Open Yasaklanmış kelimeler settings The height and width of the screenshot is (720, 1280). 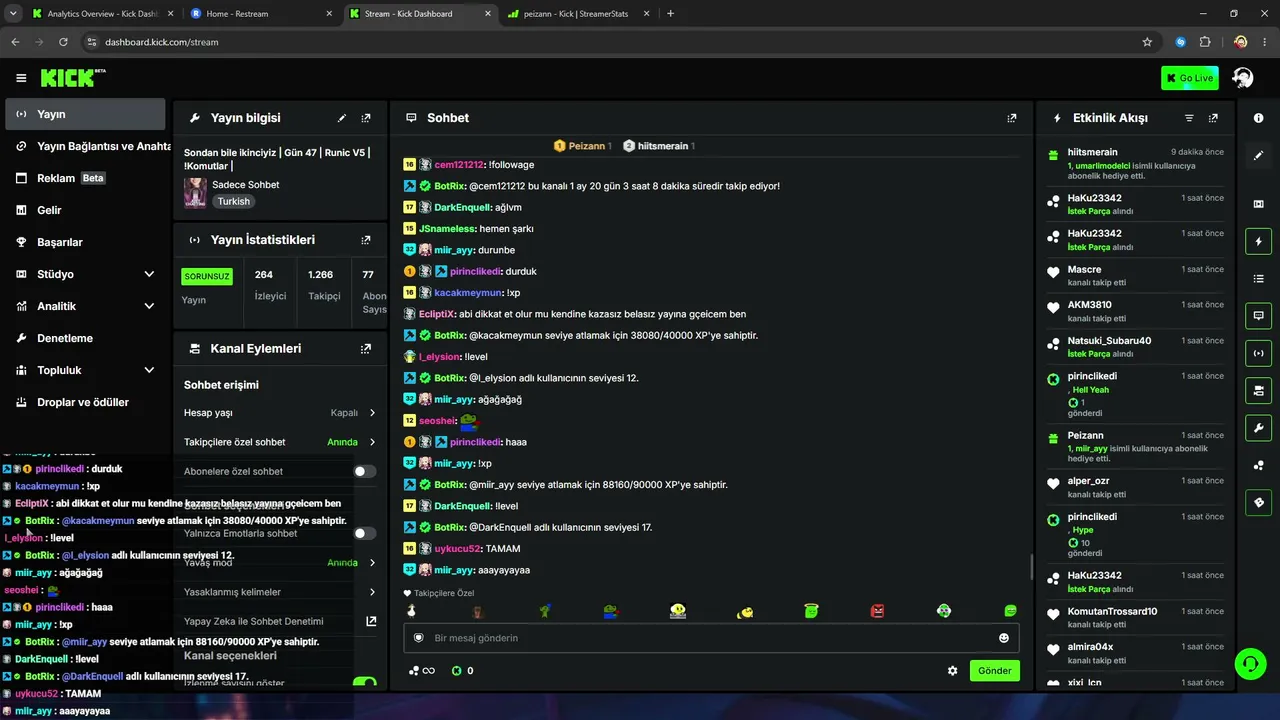pyautogui.click(x=280, y=592)
